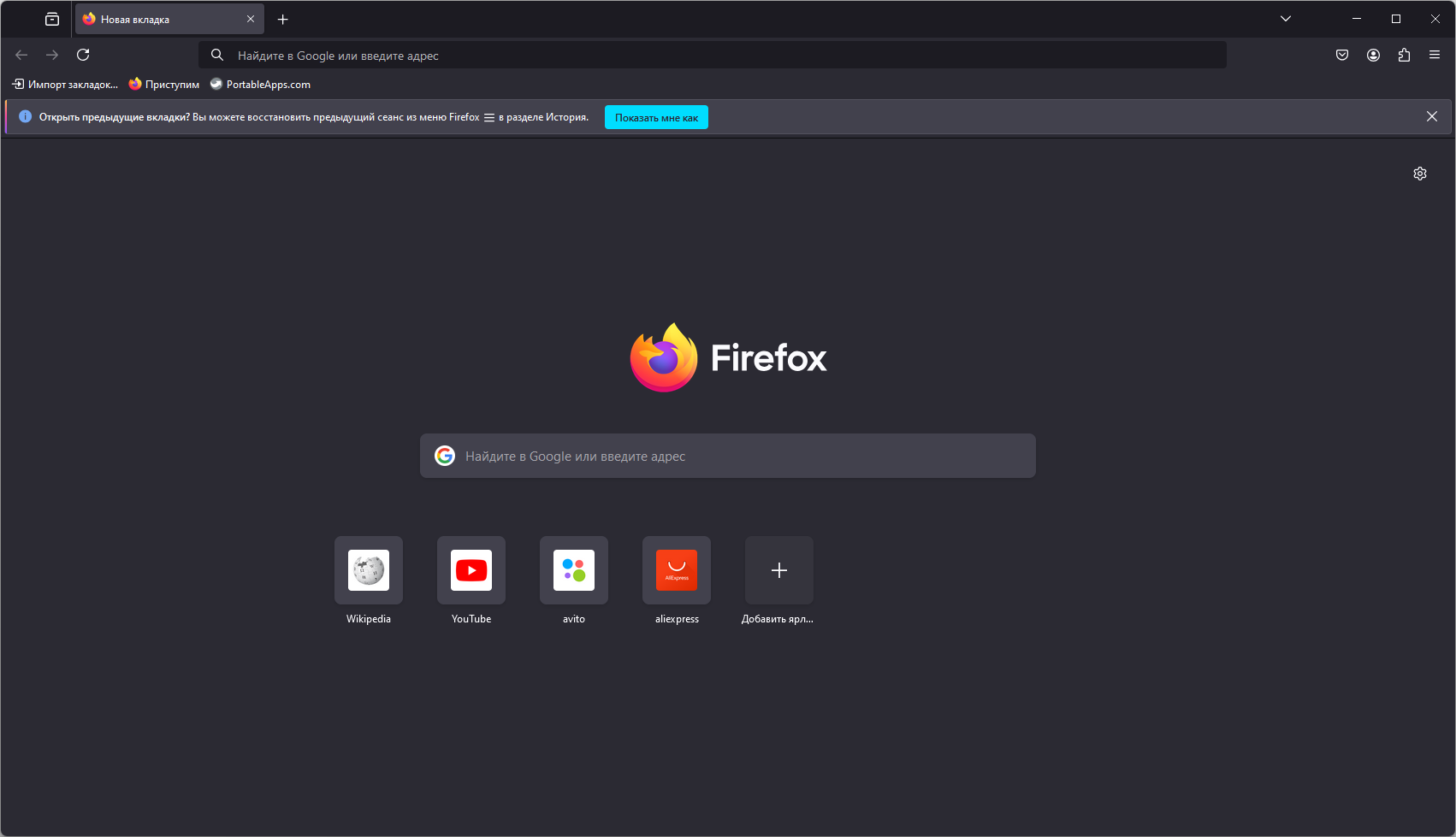Open the PortableApps.com bookmark

tap(260, 84)
